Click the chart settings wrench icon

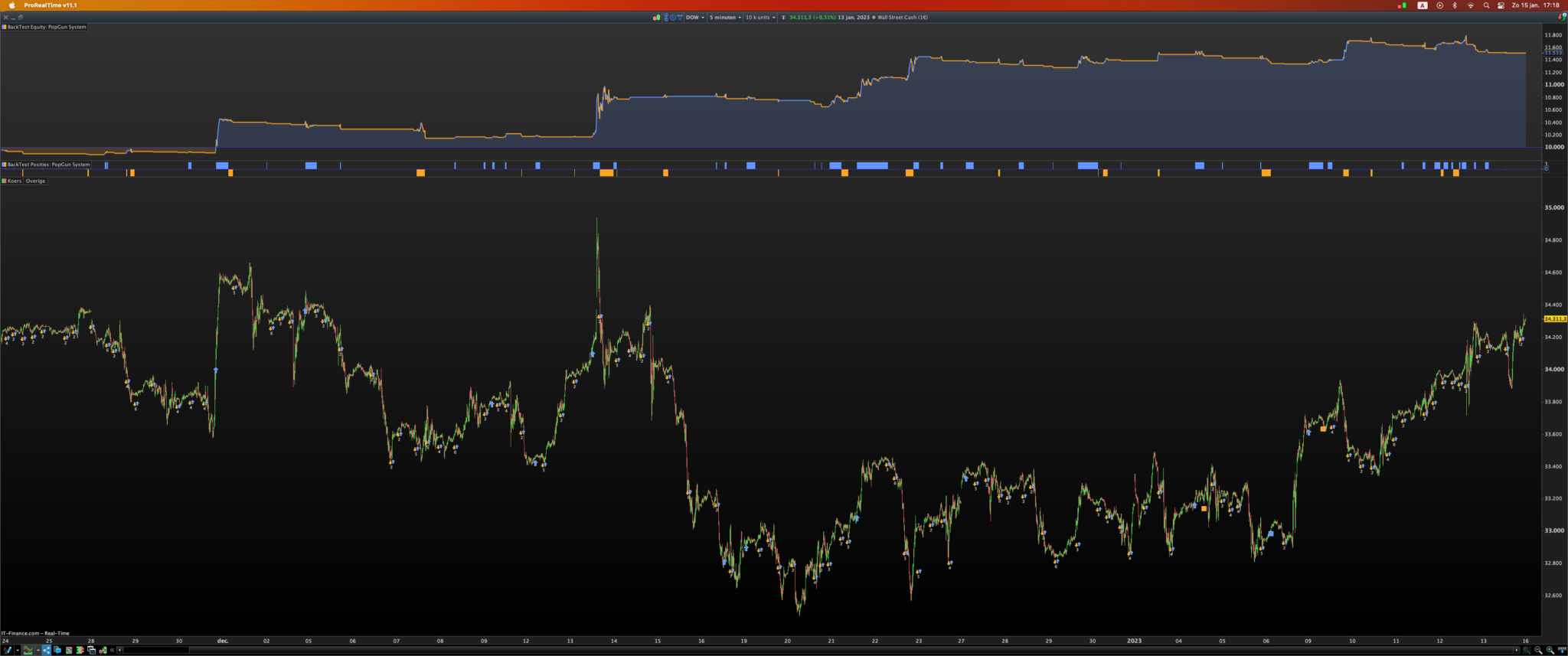(x=103, y=650)
